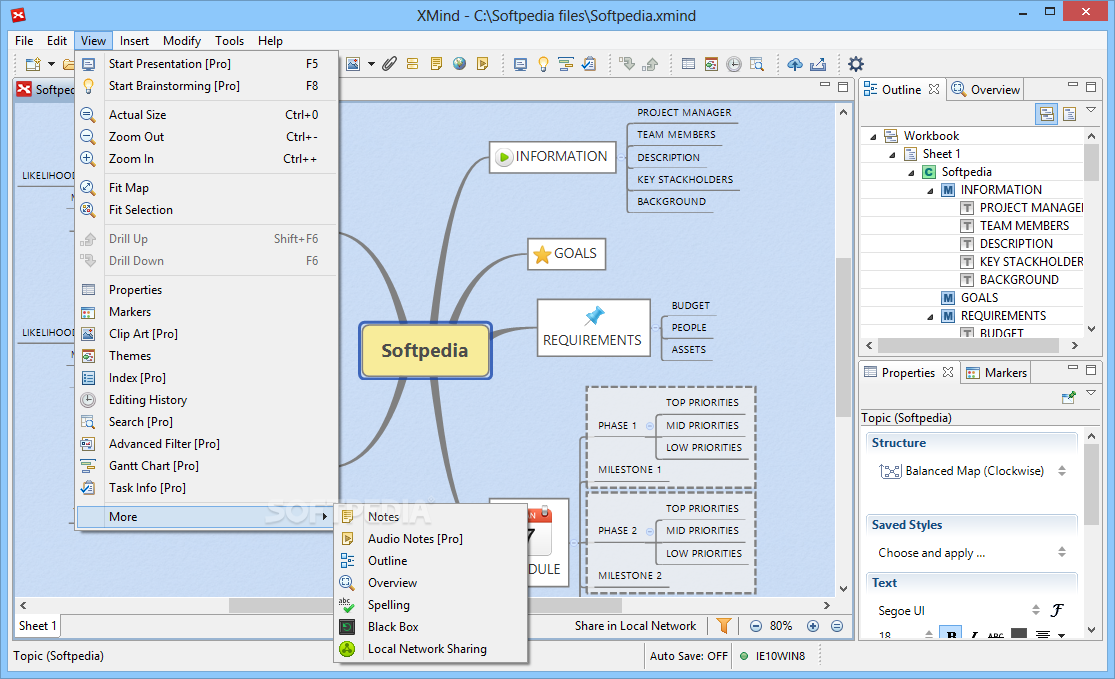Collapse the Sheet 1 tree node
Image resolution: width=1115 pixels, height=679 pixels.
(892, 154)
